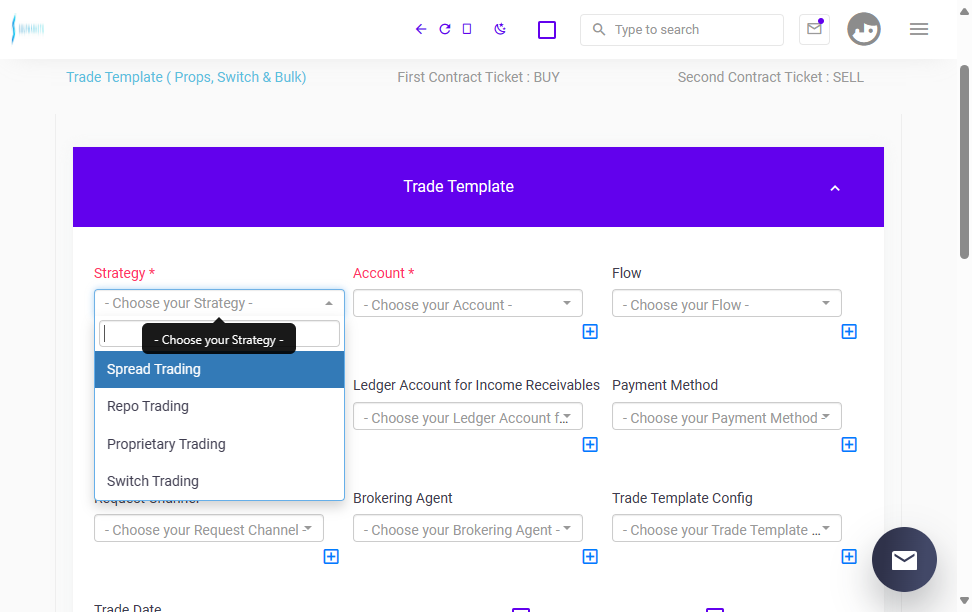Add new Payment Method with plus icon
972x612 pixels.
[849, 445]
